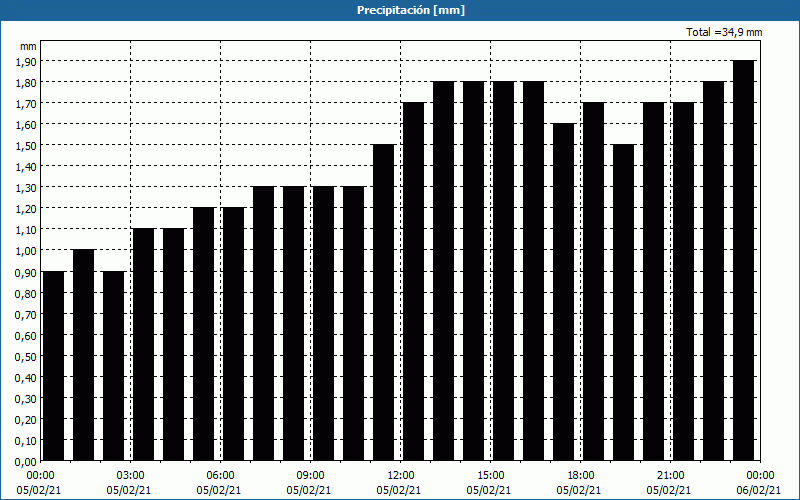
Task: Click the 03:00 time label on x-axis
Action: [131, 476]
